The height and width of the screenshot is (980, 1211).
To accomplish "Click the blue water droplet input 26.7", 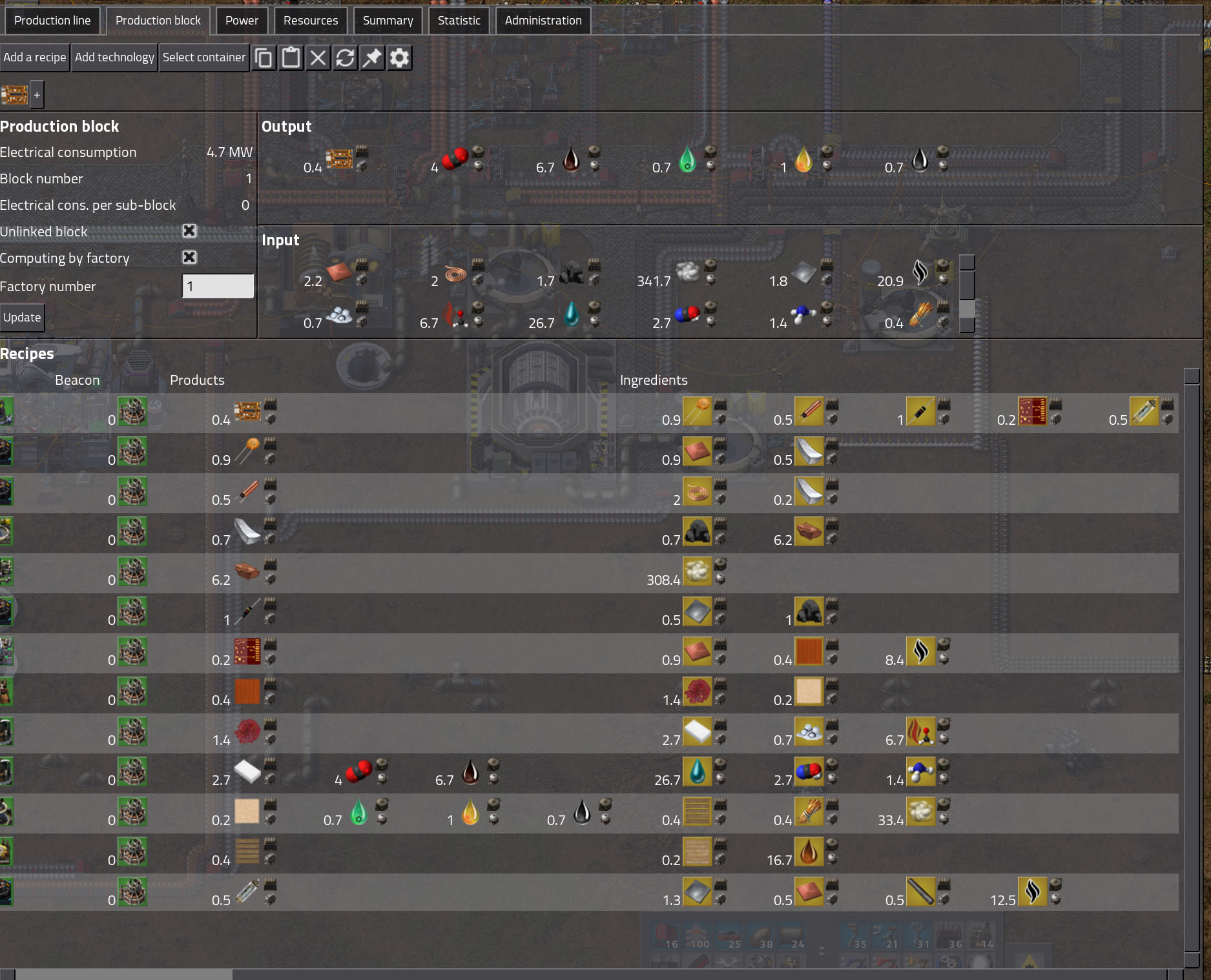I will tap(572, 314).
